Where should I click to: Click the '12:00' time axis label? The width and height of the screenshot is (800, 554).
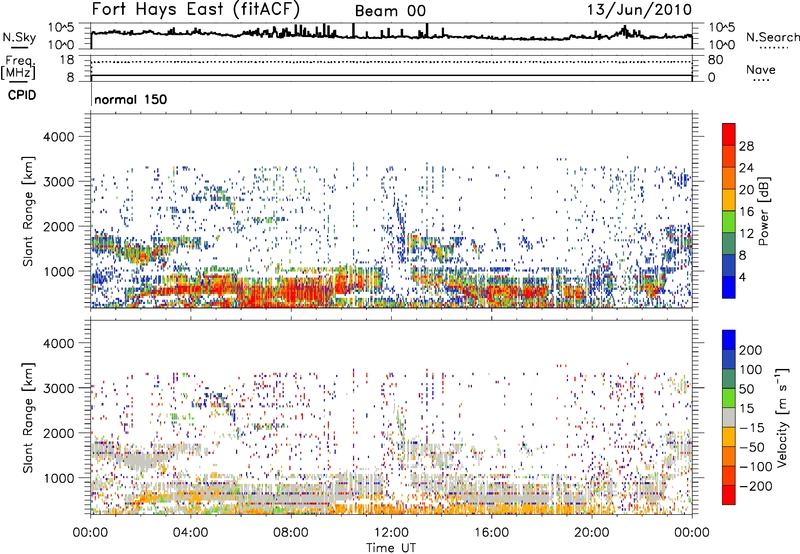tap(391, 533)
